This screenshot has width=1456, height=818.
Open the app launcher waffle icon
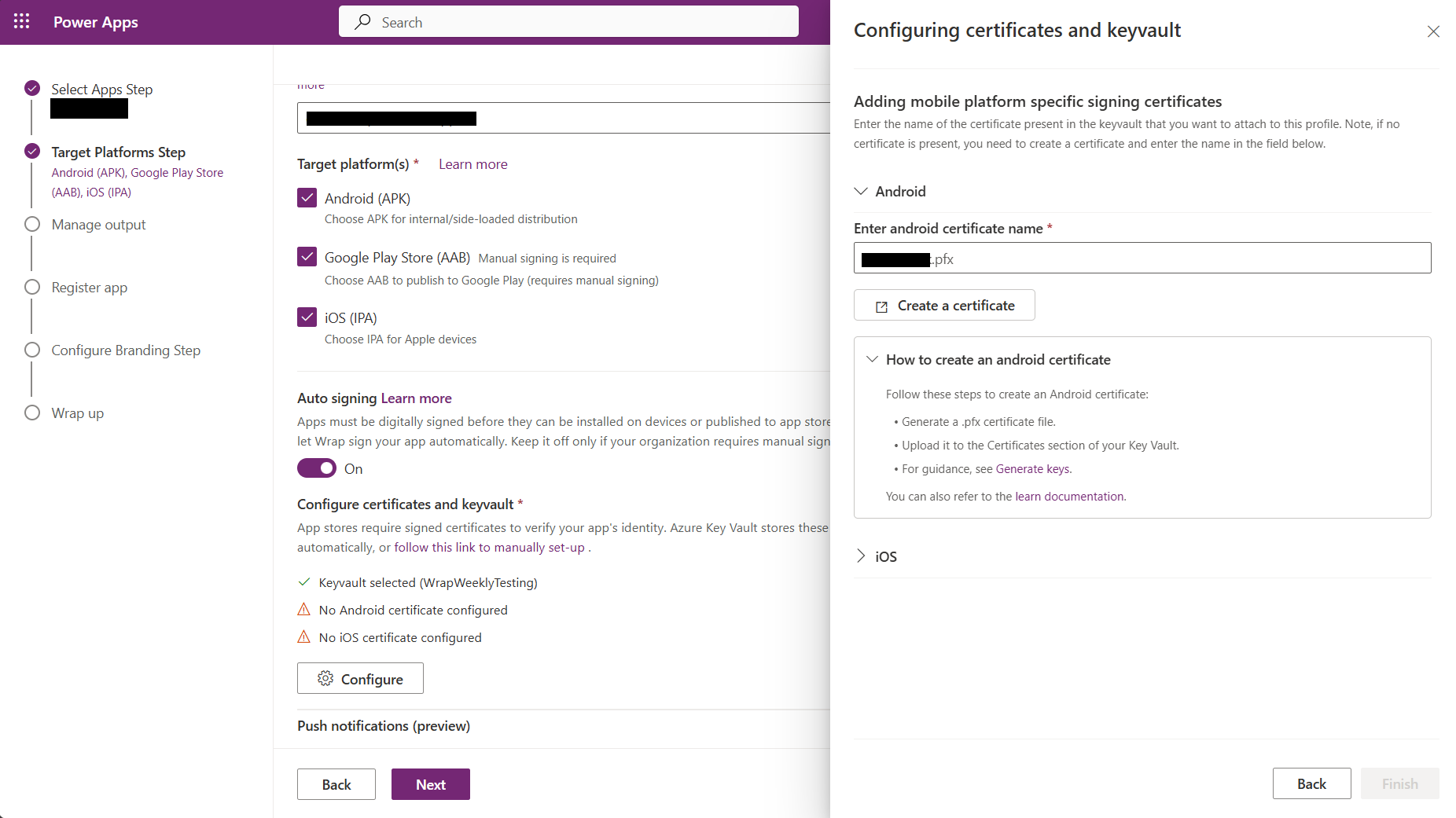pos(22,22)
